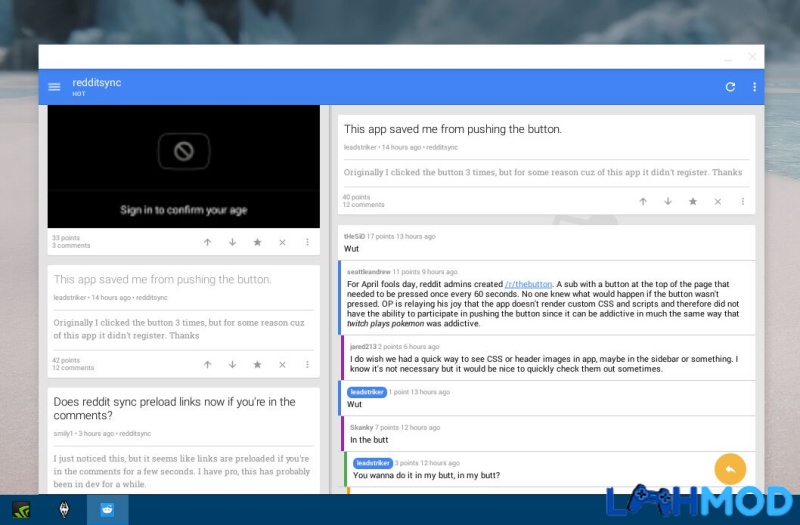Open the hamburger navigation menu
800x525 pixels.
click(54, 87)
